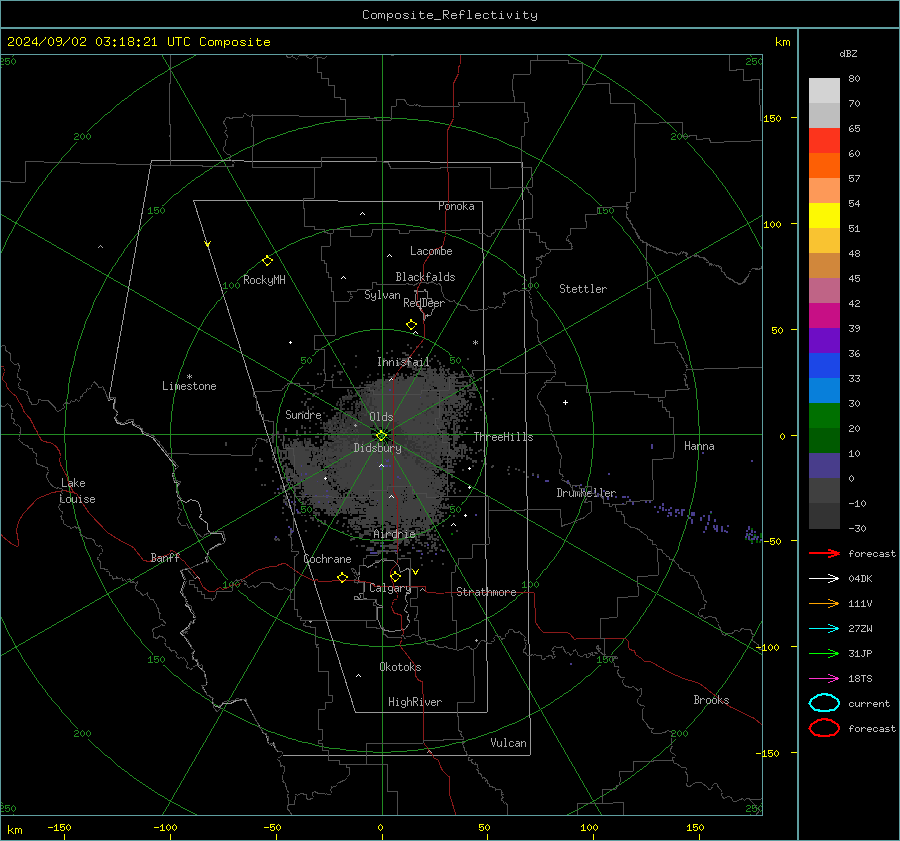Click the magenta 18TS arrow icon

point(824,679)
